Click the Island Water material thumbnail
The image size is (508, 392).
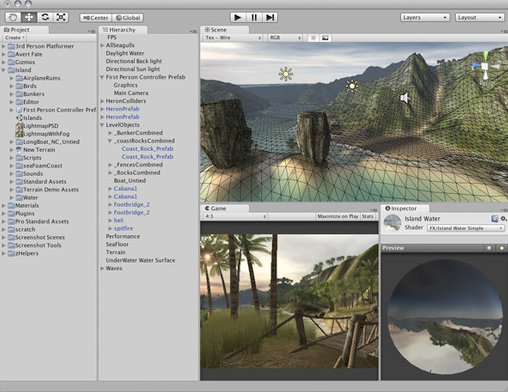pos(392,223)
